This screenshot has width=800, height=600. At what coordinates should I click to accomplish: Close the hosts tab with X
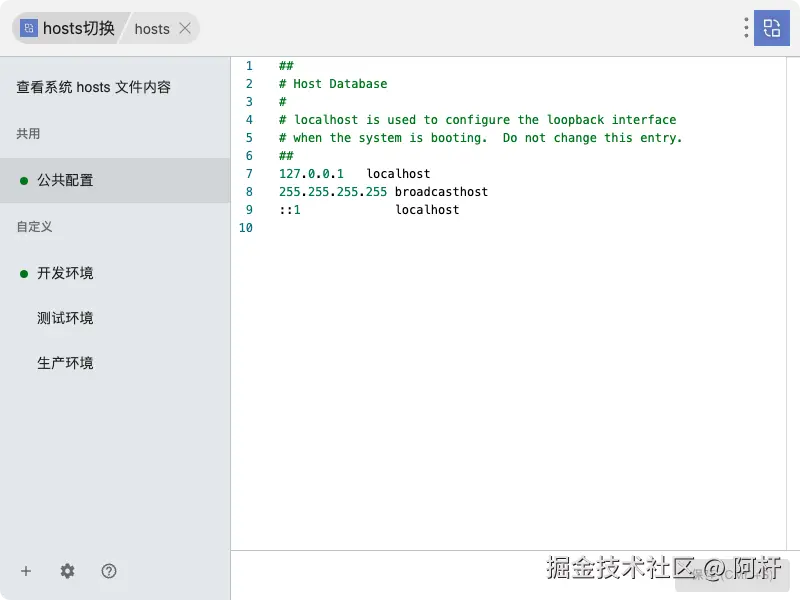(x=185, y=28)
